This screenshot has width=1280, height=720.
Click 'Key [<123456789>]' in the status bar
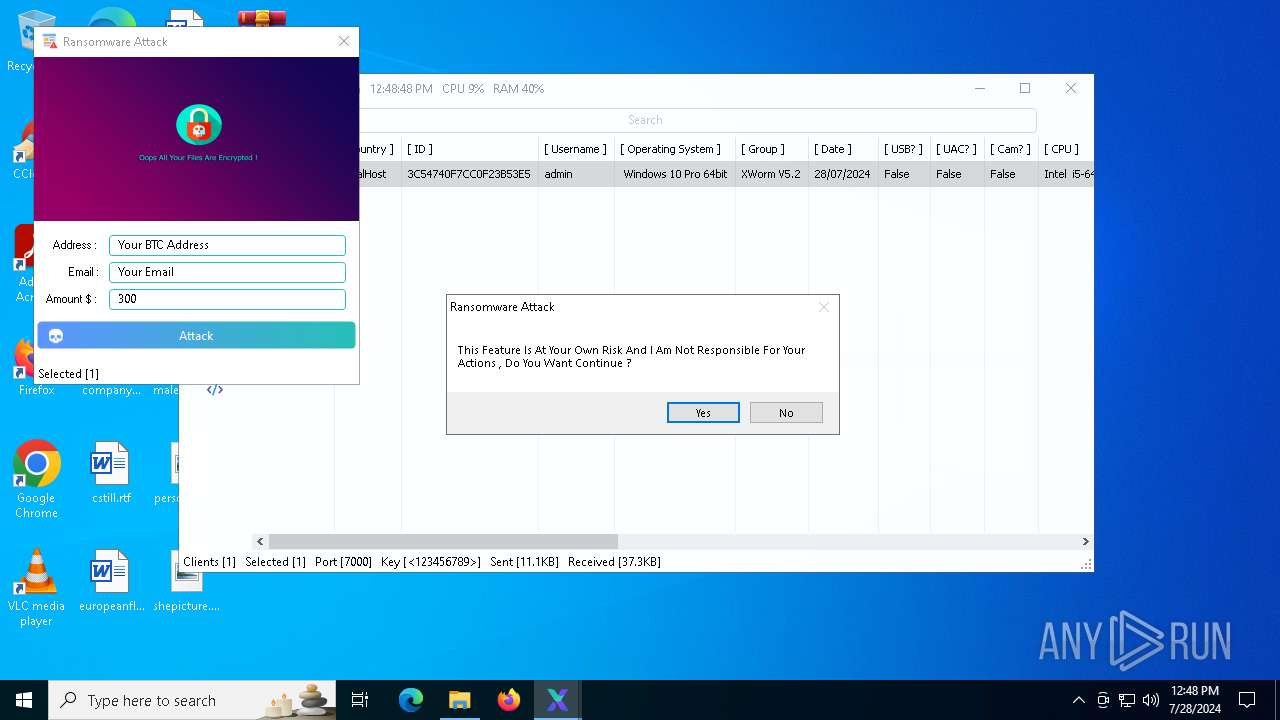click(431, 562)
